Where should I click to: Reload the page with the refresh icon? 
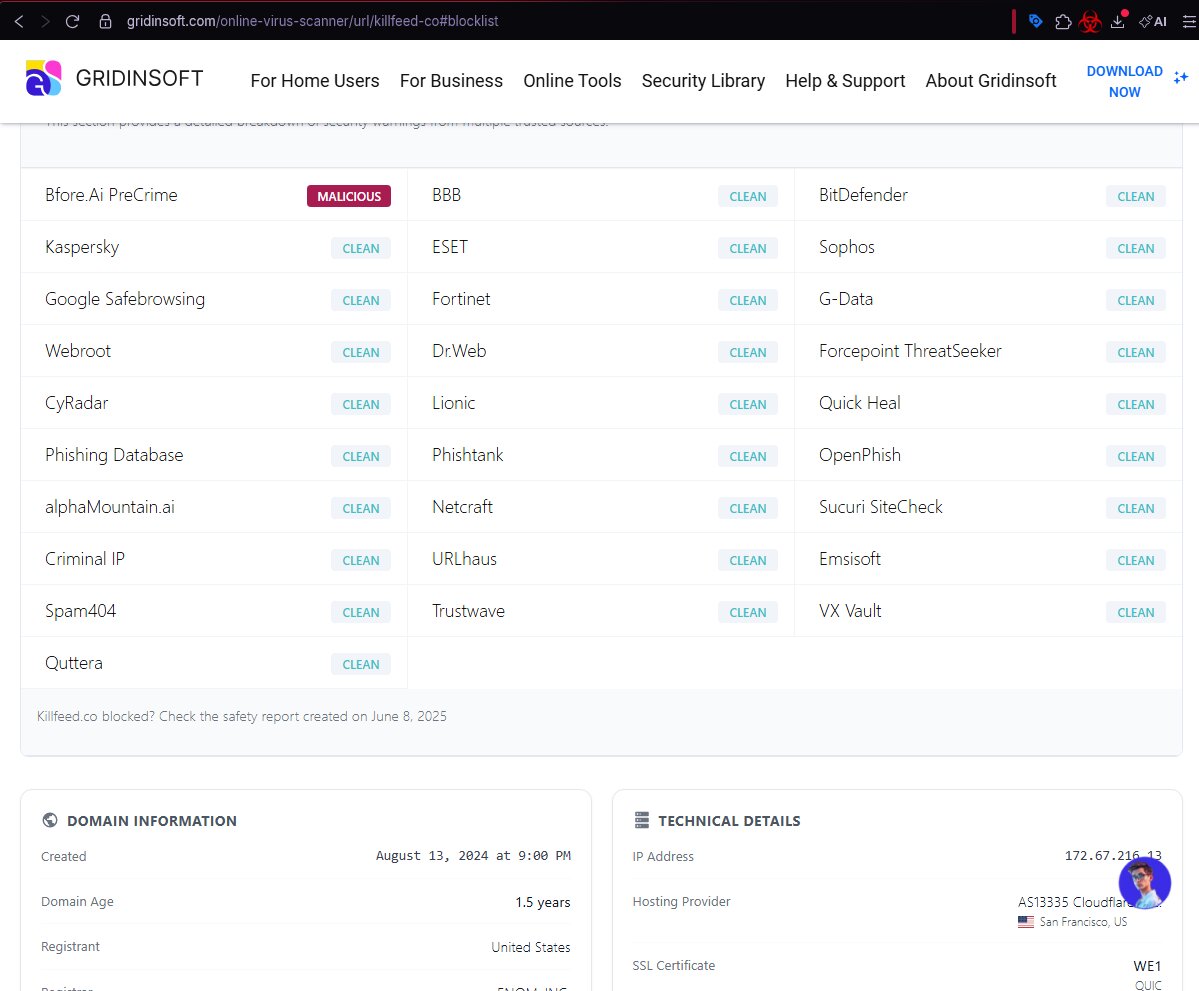click(73, 21)
